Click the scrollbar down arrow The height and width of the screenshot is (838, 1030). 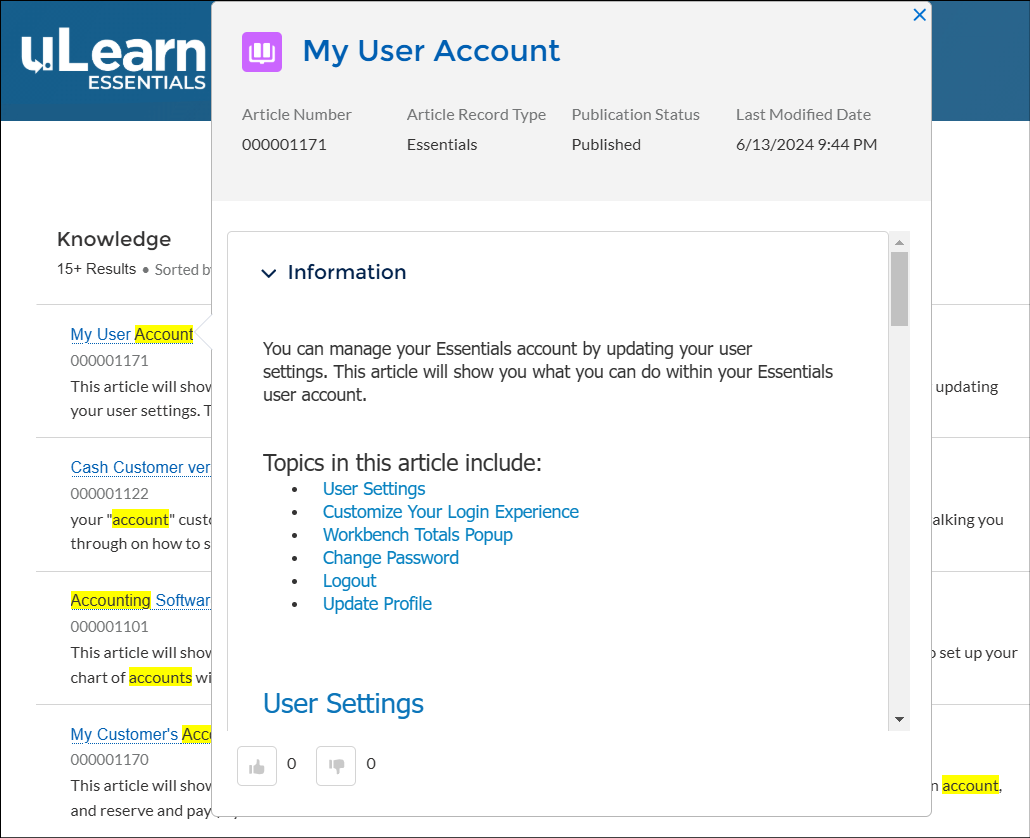(899, 719)
